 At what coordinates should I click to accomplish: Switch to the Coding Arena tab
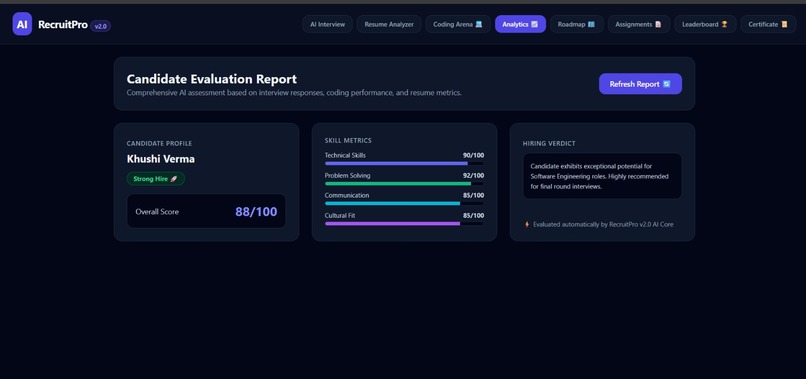[458, 24]
